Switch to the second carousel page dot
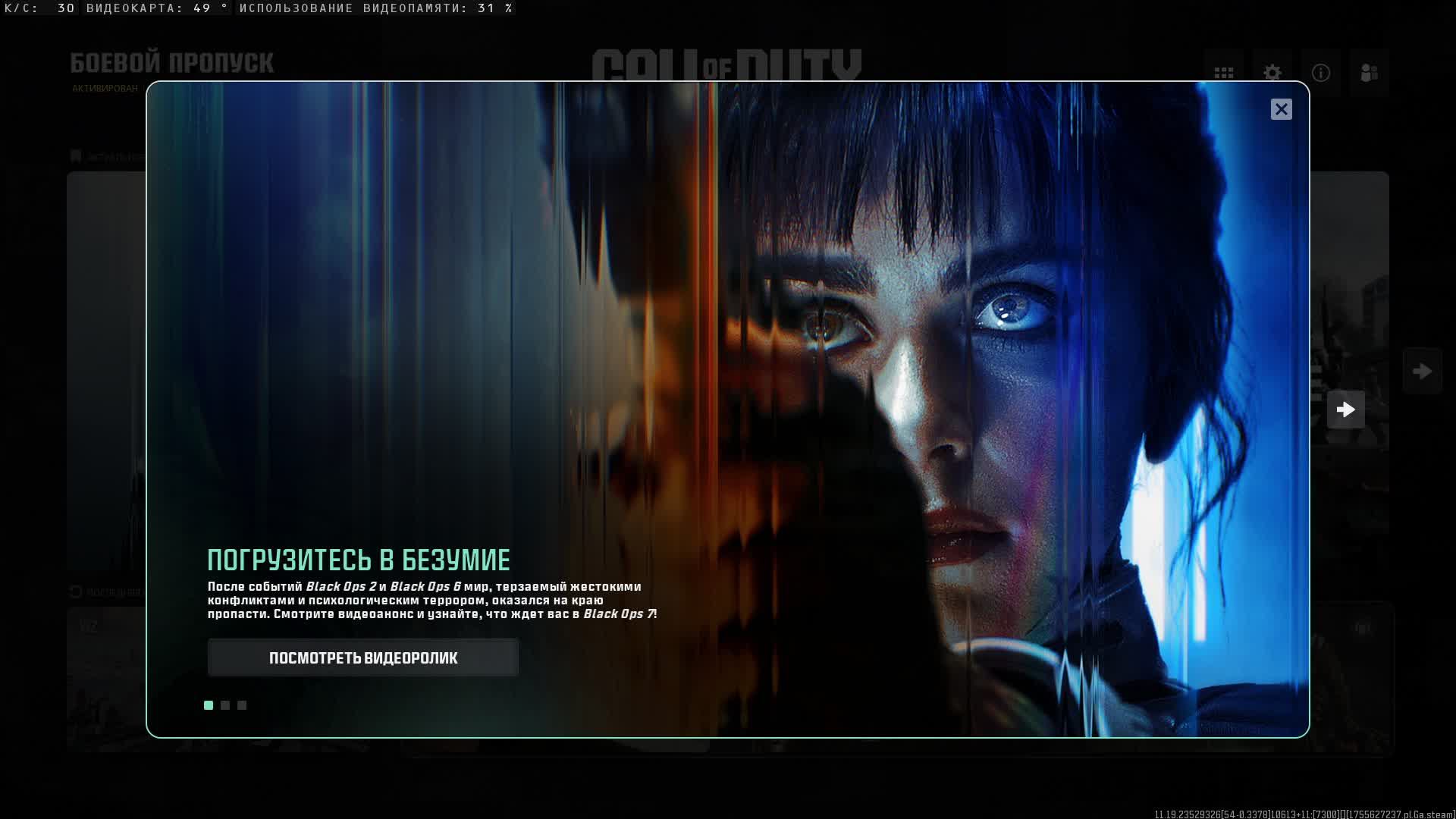1456x819 pixels. 225,705
